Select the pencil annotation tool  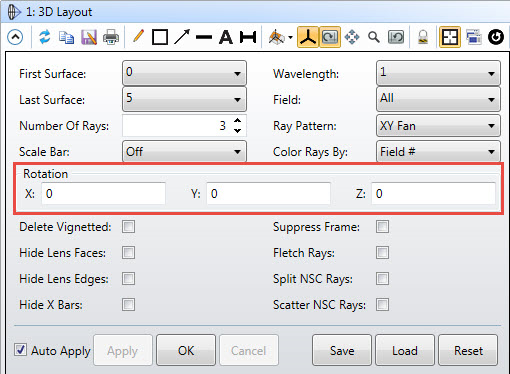tap(138, 36)
